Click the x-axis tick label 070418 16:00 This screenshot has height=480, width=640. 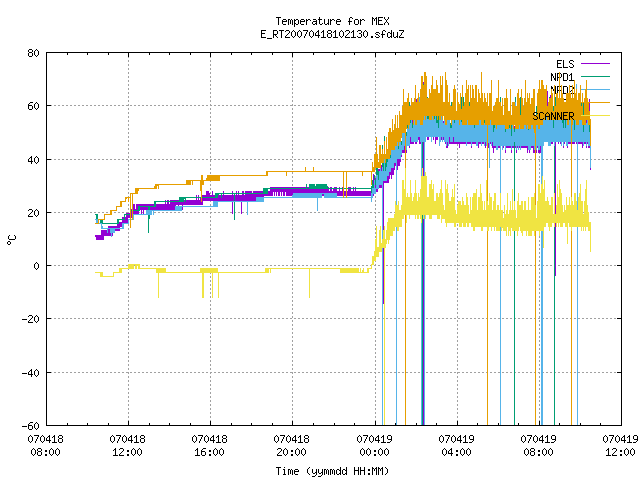(x=209, y=446)
